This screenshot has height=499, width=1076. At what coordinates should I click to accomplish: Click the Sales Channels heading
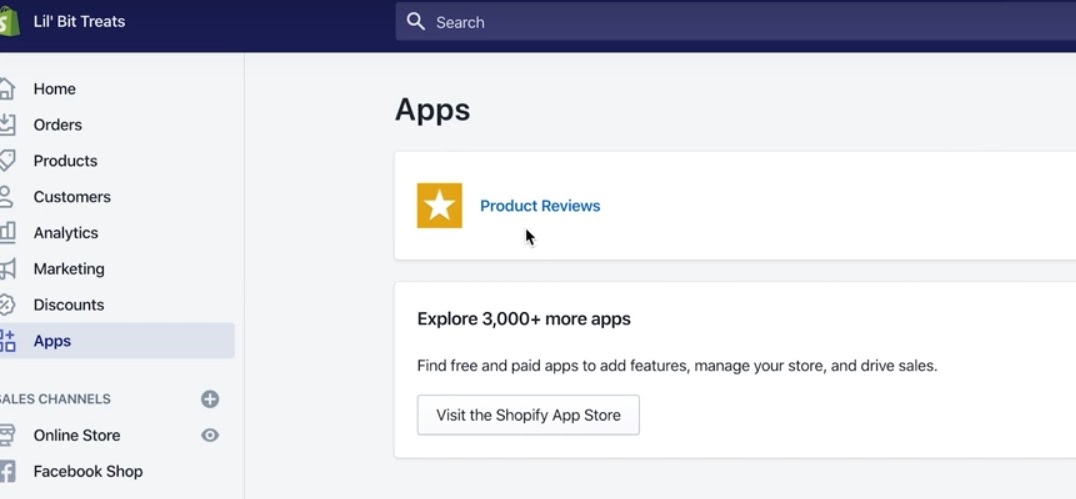pos(55,399)
